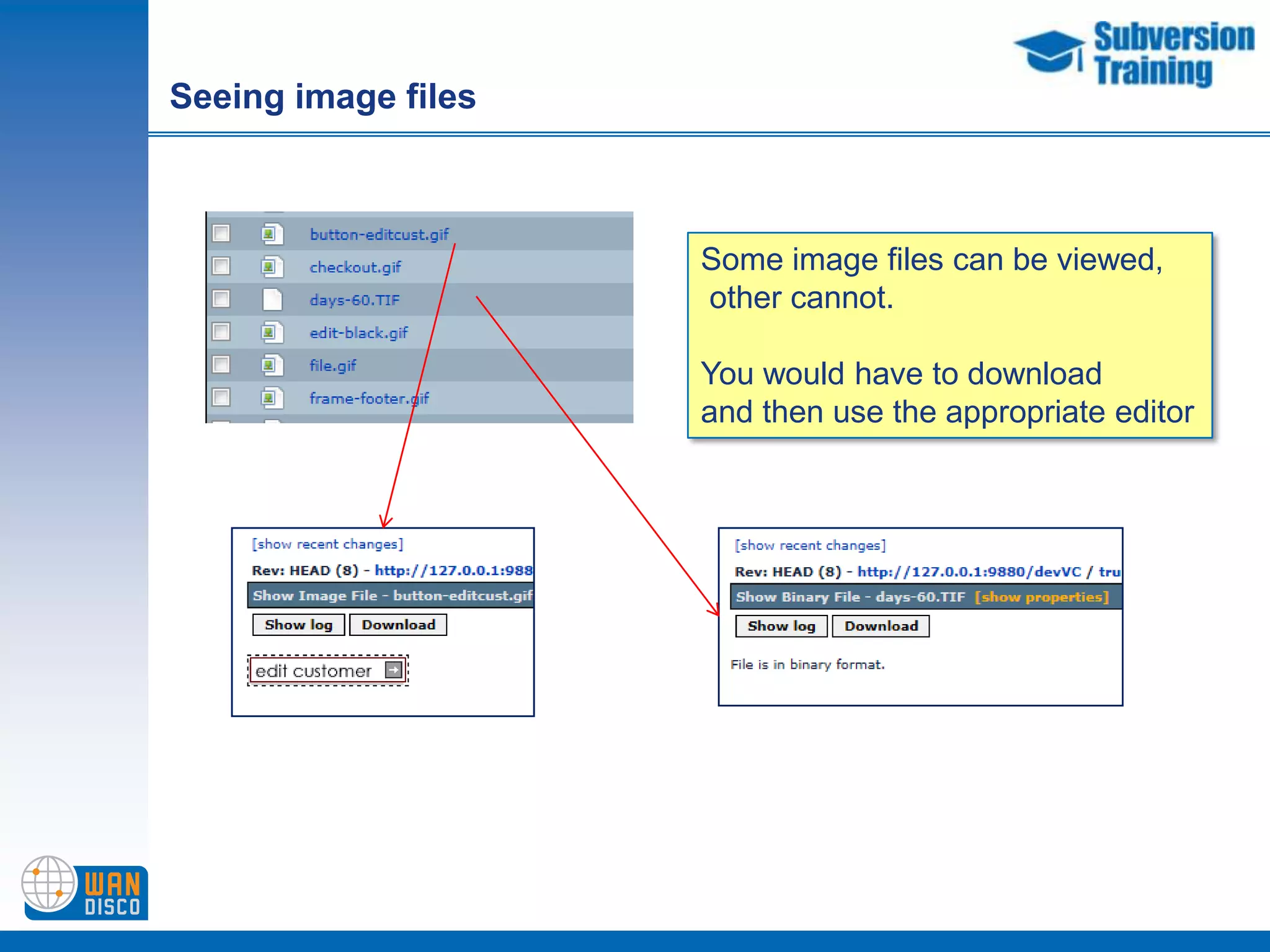1270x952 pixels.
Task: Click the 'Show Image File - button-editcust.gif' header
Action: [x=391, y=596]
